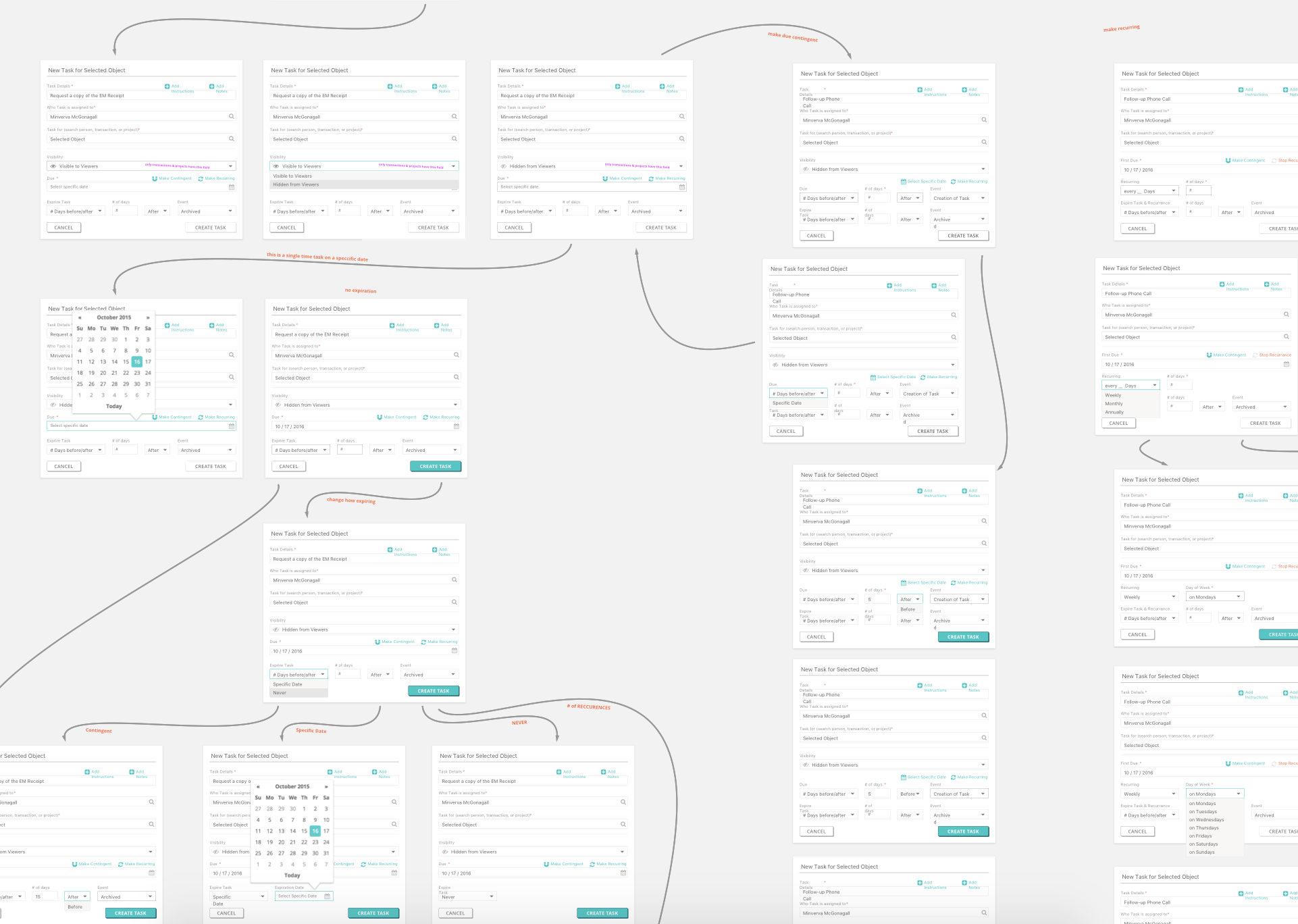Image resolution: width=1298 pixels, height=924 pixels.
Task: Click Add Notes plus icon in dialog with Weekly/Monthly/Annually list
Action: 1267,284
